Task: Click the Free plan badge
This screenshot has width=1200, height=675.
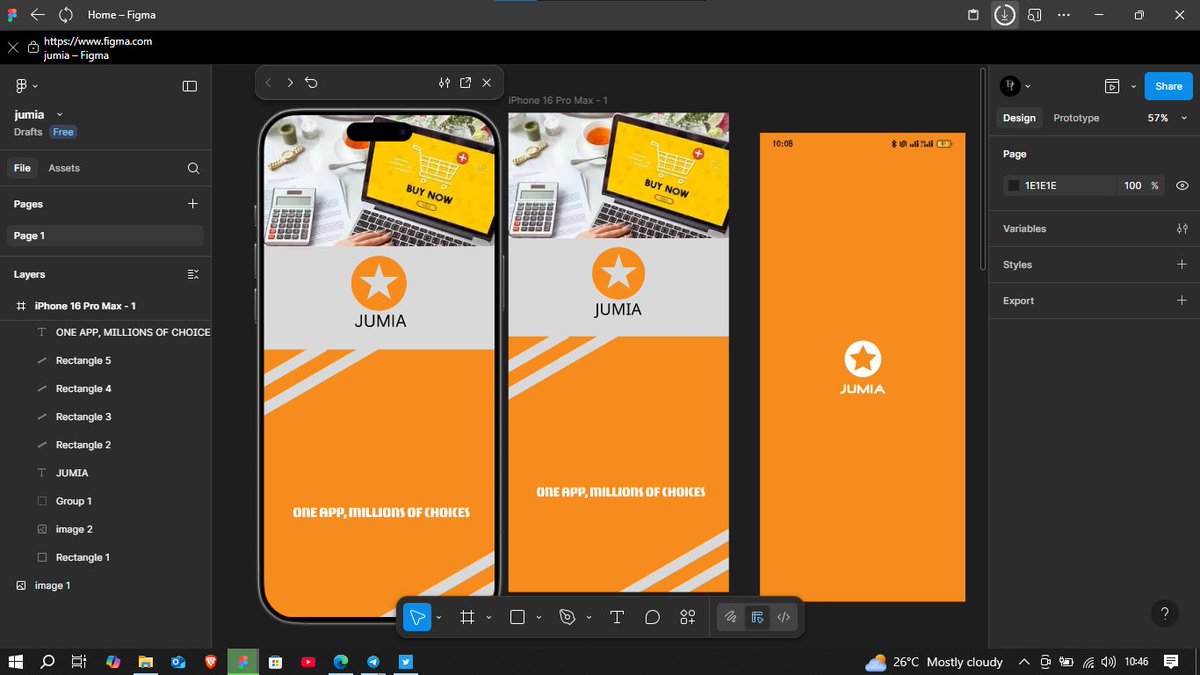Action: pyautogui.click(x=64, y=132)
